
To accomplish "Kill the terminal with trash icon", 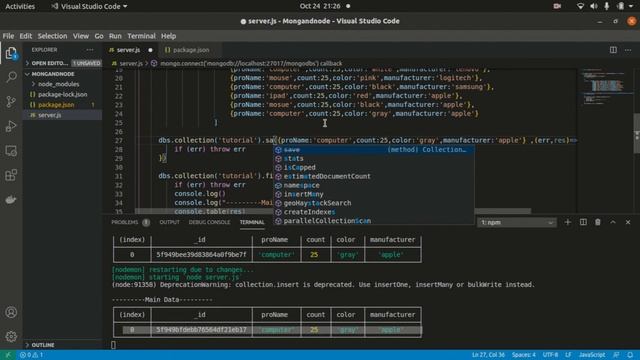I will (598, 222).
